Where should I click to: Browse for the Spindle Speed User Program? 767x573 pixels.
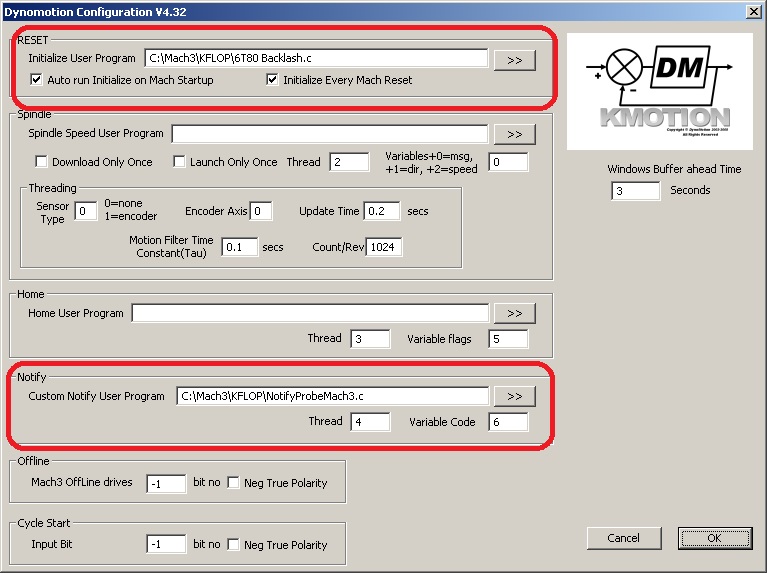click(x=515, y=134)
